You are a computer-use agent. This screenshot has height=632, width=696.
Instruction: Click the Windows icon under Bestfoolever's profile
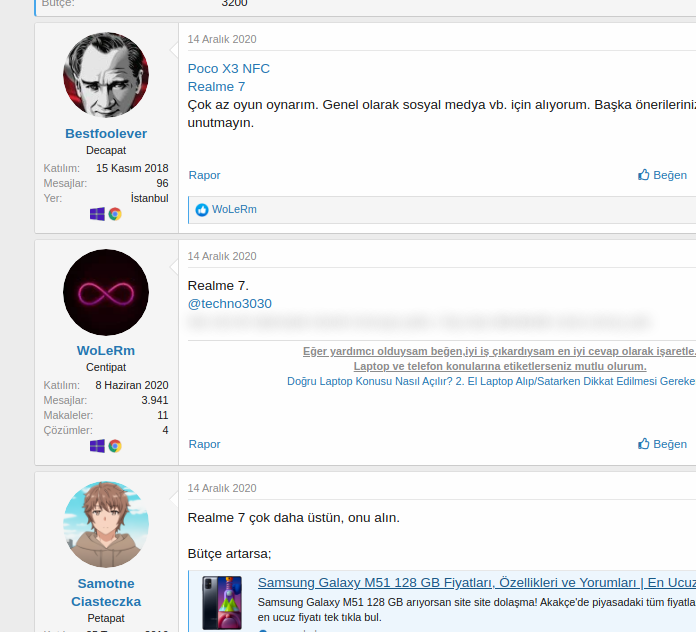[x=97, y=214]
